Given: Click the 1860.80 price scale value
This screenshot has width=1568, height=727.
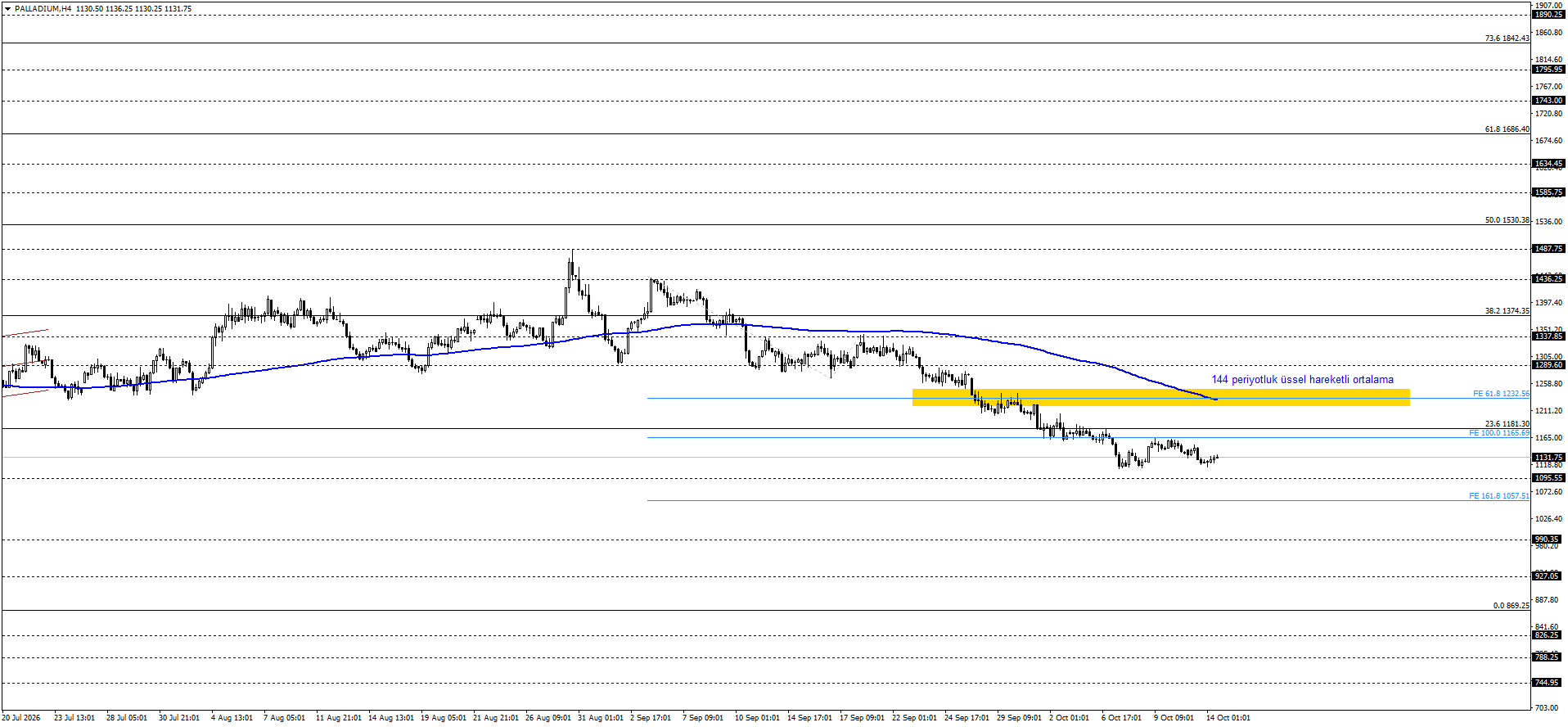Looking at the screenshot, I should tap(1548, 33).
